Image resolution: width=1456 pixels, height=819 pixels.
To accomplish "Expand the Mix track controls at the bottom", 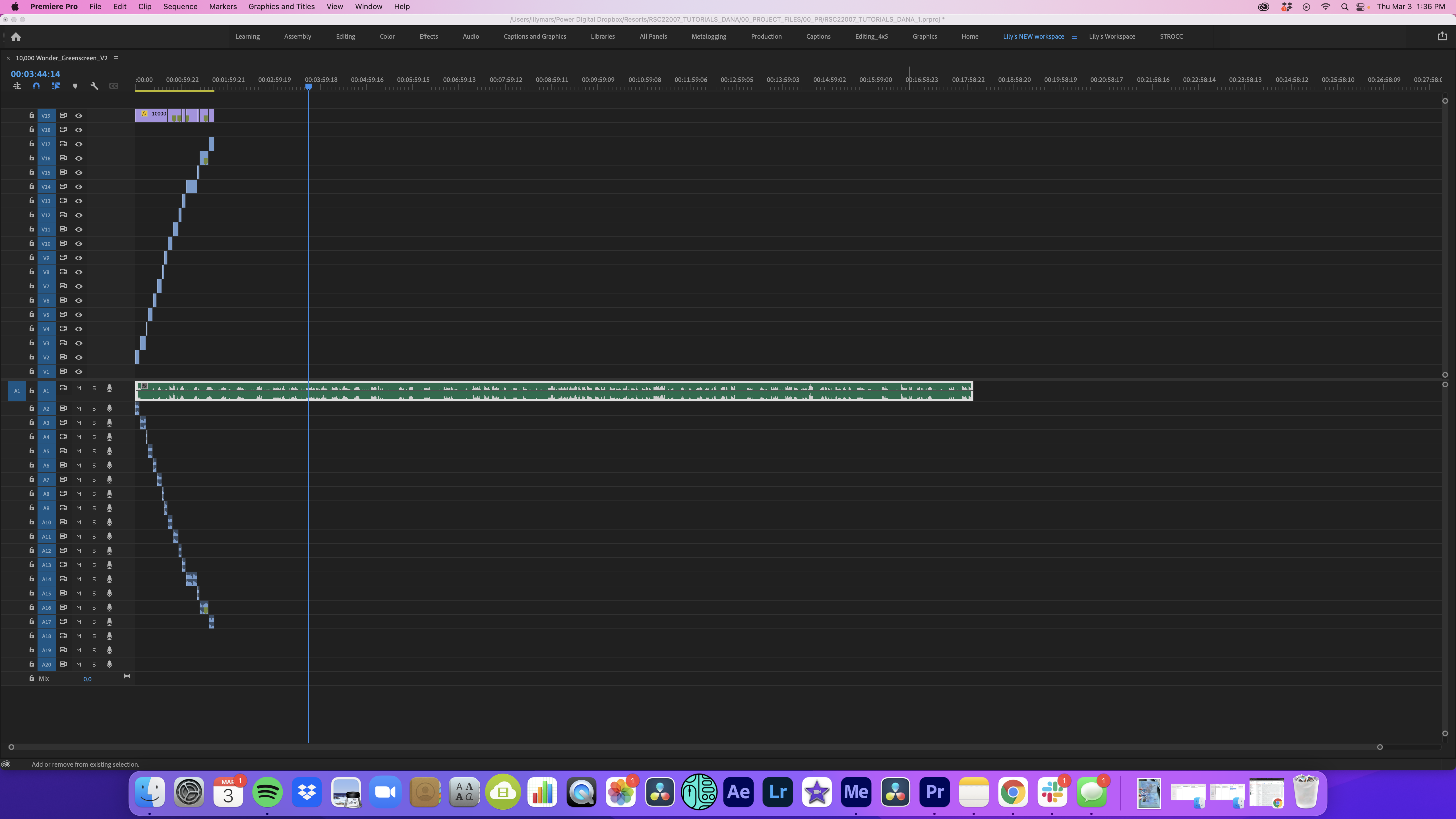I will tap(127, 676).
